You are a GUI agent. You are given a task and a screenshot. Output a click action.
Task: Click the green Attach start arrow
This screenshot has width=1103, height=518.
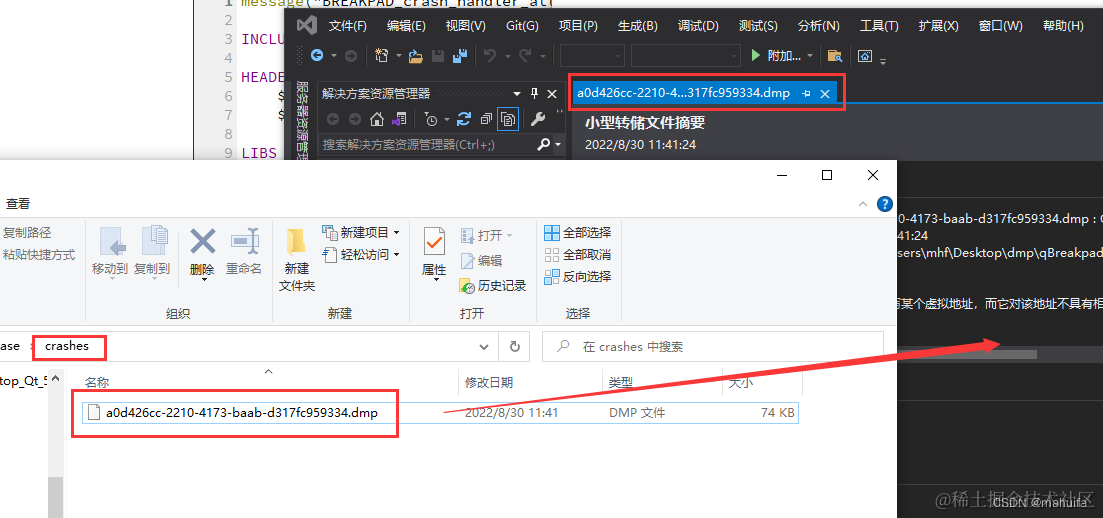coord(755,56)
